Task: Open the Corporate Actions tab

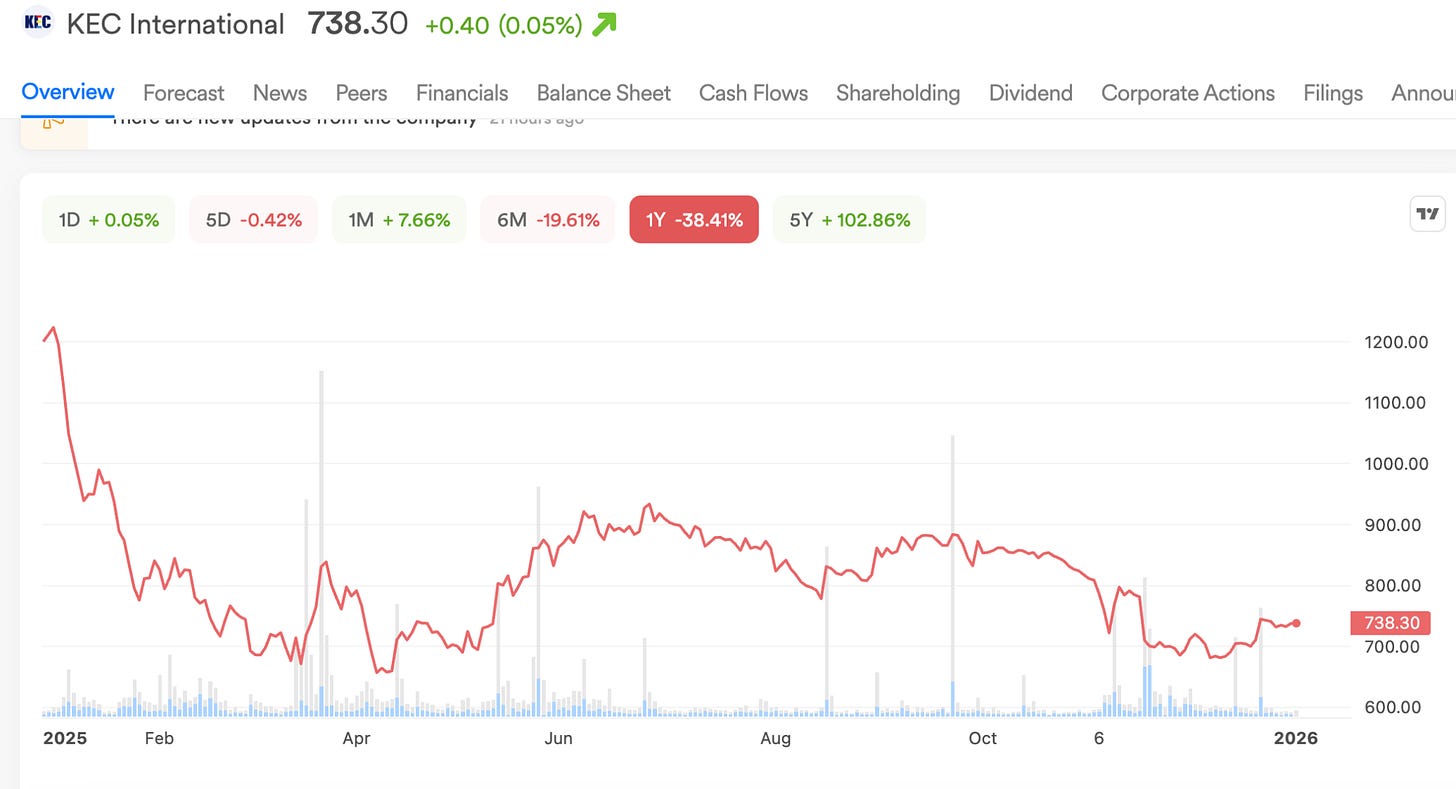Action: pyautogui.click(x=1188, y=93)
